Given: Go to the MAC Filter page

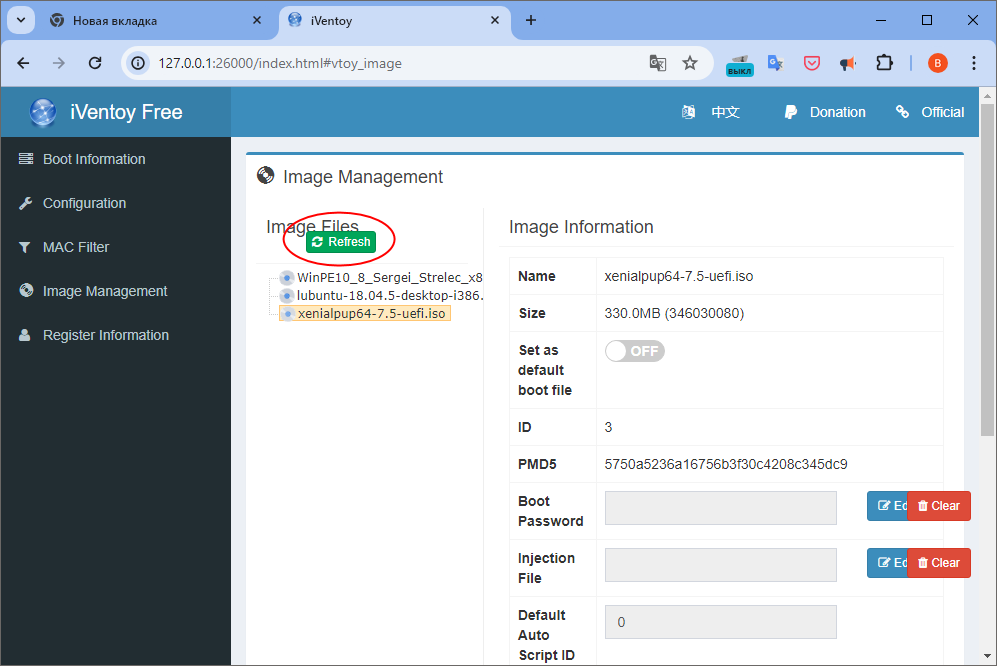Looking at the screenshot, I should tap(76, 247).
